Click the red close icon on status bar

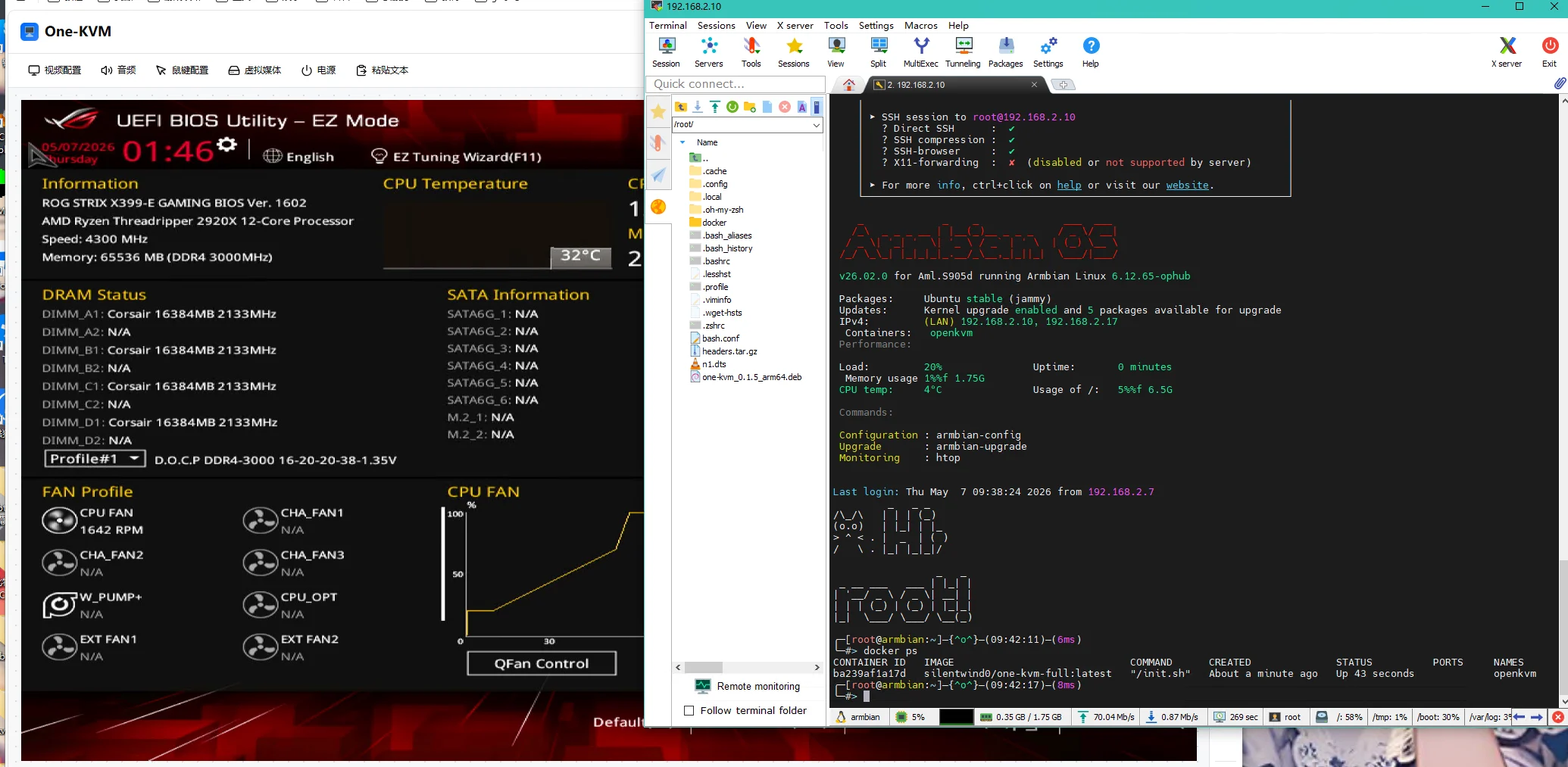pyautogui.click(x=1558, y=717)
